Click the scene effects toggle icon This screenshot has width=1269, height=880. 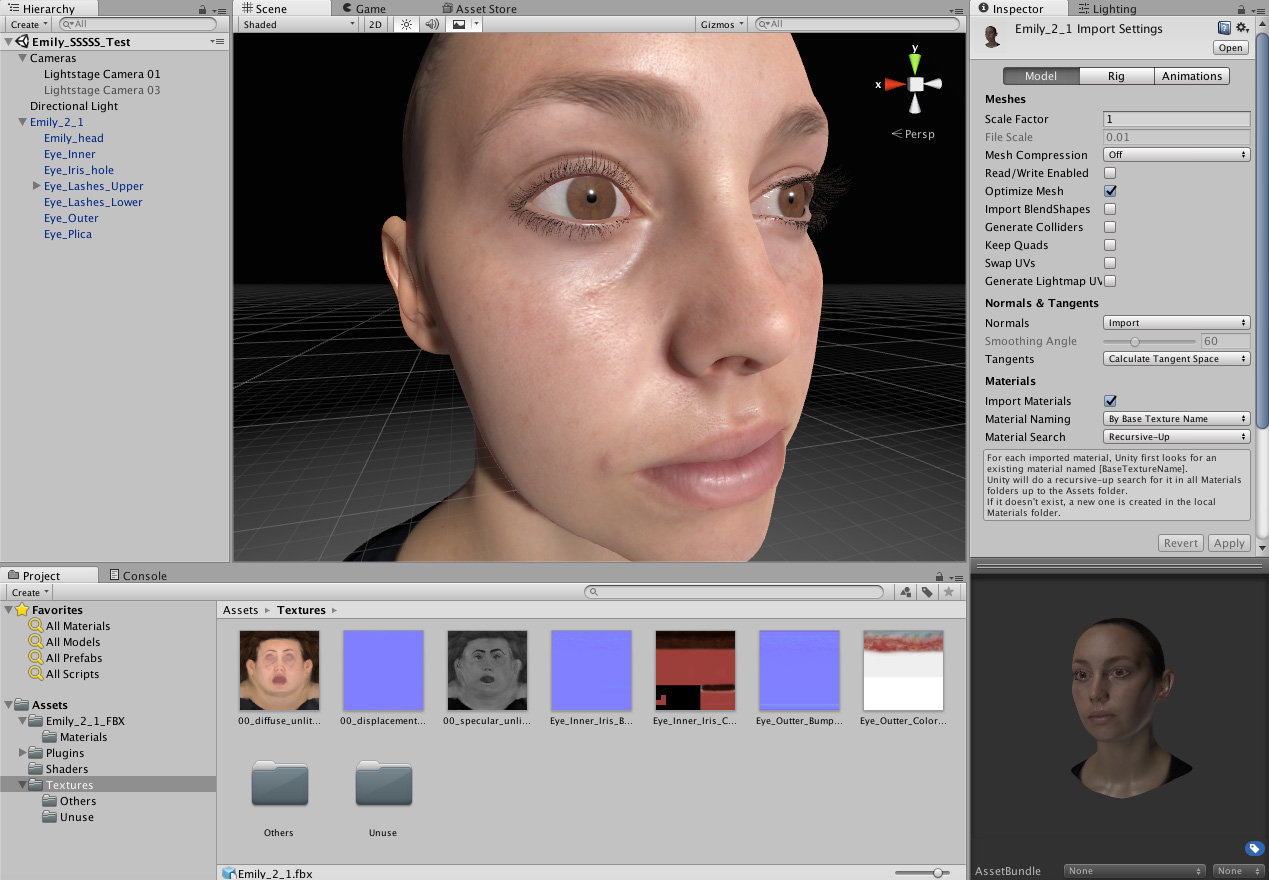(459, 24)
